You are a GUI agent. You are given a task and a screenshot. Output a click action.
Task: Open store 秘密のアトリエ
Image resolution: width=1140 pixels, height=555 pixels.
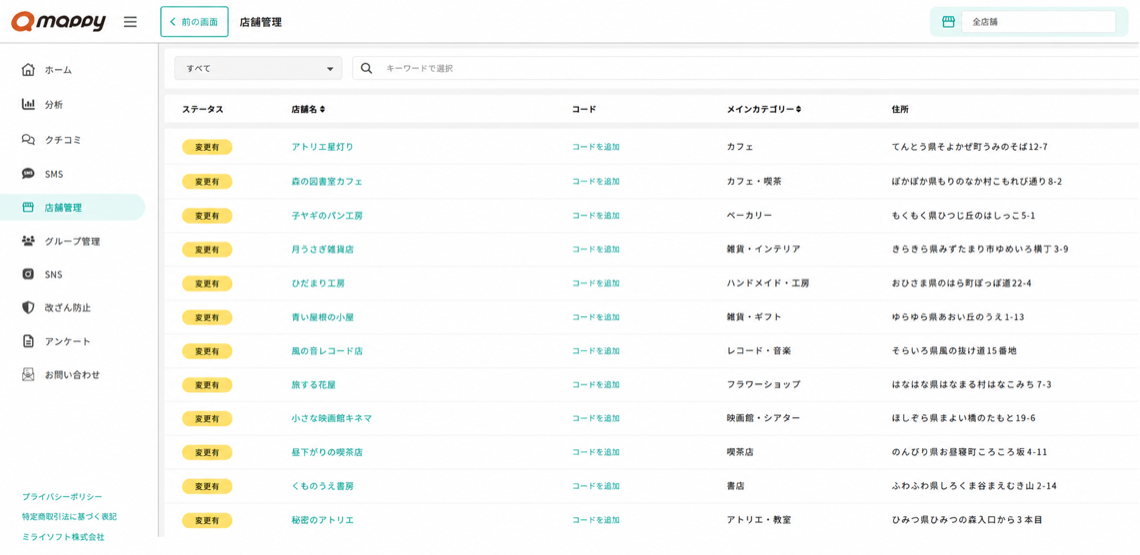tap(322, 520)
